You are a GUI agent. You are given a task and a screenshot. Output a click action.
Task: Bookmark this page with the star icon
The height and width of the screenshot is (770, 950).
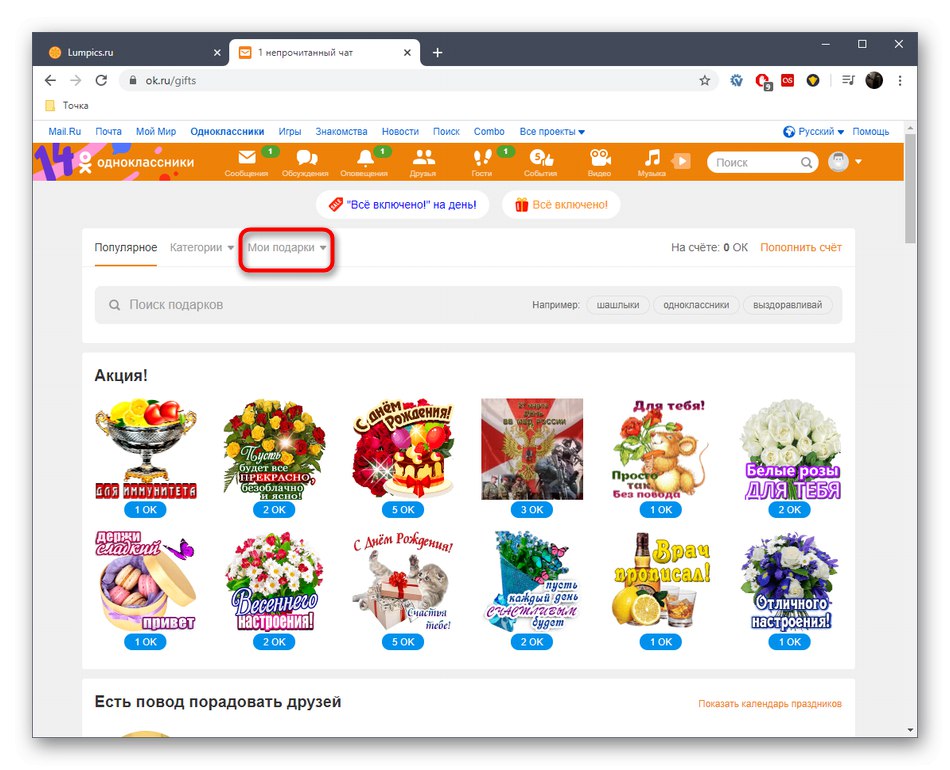tap(704, 81)
